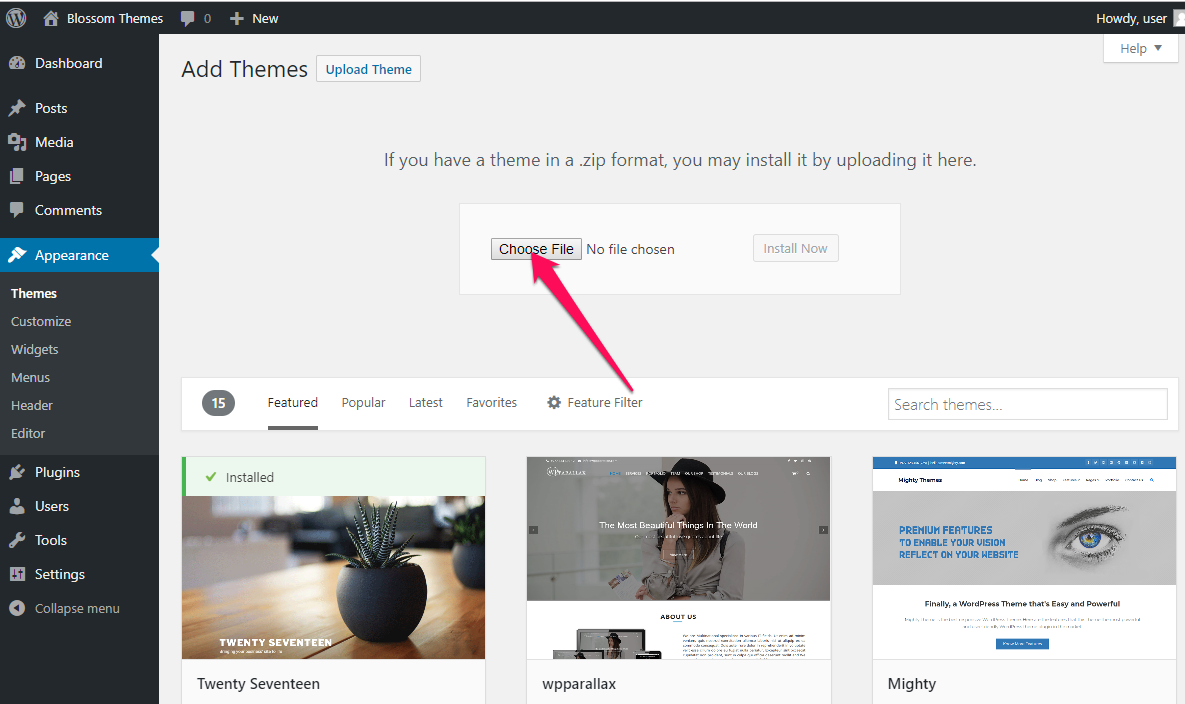Open the Mighty theme thumbnail
Viewport: 1185px width, 704px height.
(1024, 558)
